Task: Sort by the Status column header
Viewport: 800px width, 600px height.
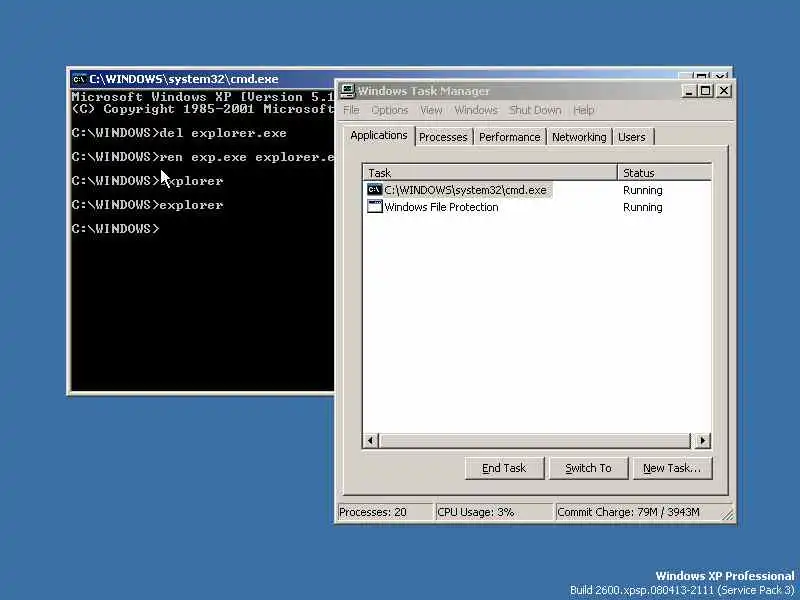Action: coord(664,173)
